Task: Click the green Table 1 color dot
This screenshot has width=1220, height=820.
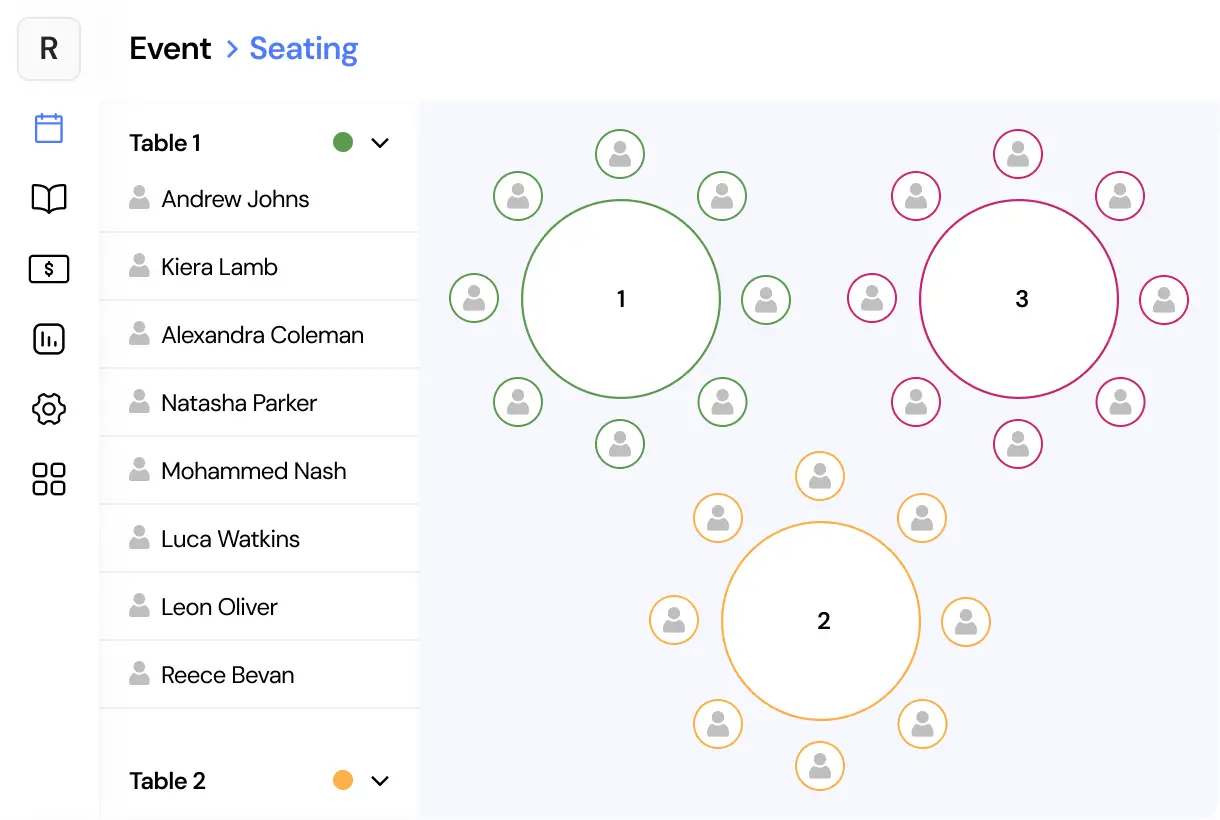Action: (343, 143)
